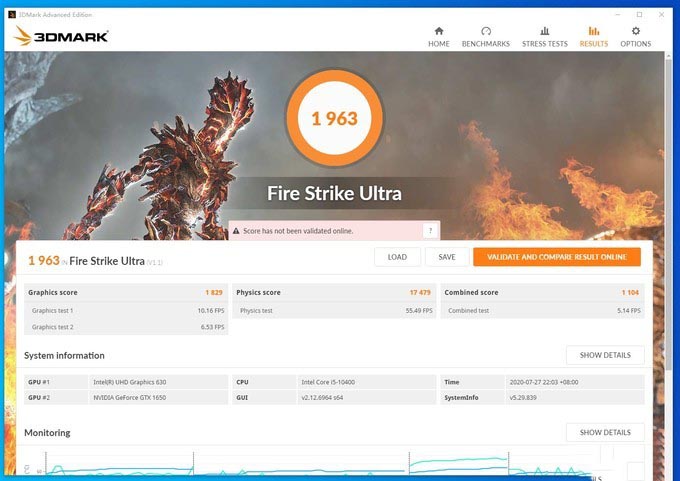Viewport: 680px width, 481px height.
Task: Click Intel Core i5-10400 CPU value
Action: (328, 382)
